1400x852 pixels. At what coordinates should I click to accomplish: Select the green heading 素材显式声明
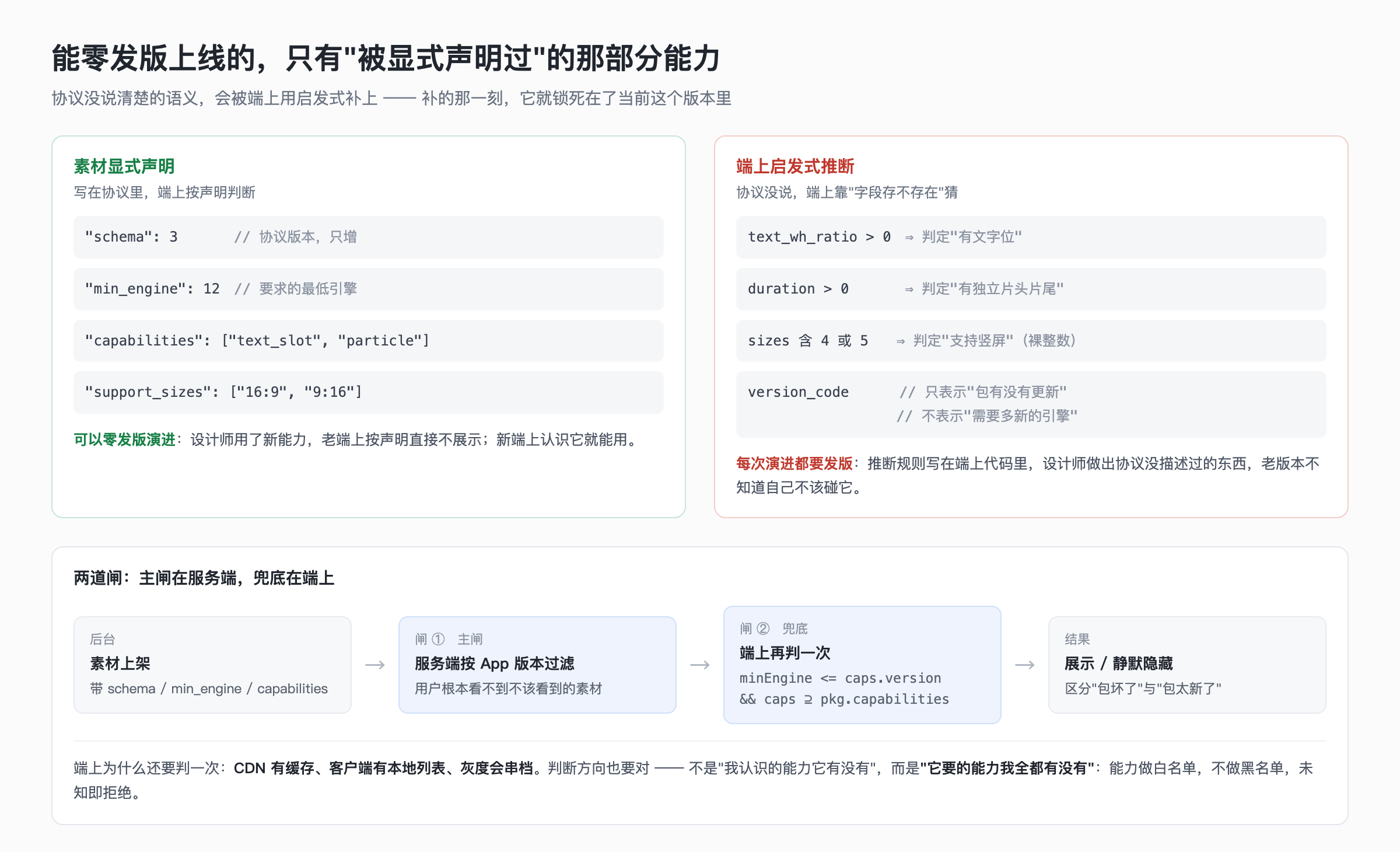[124, 166]
